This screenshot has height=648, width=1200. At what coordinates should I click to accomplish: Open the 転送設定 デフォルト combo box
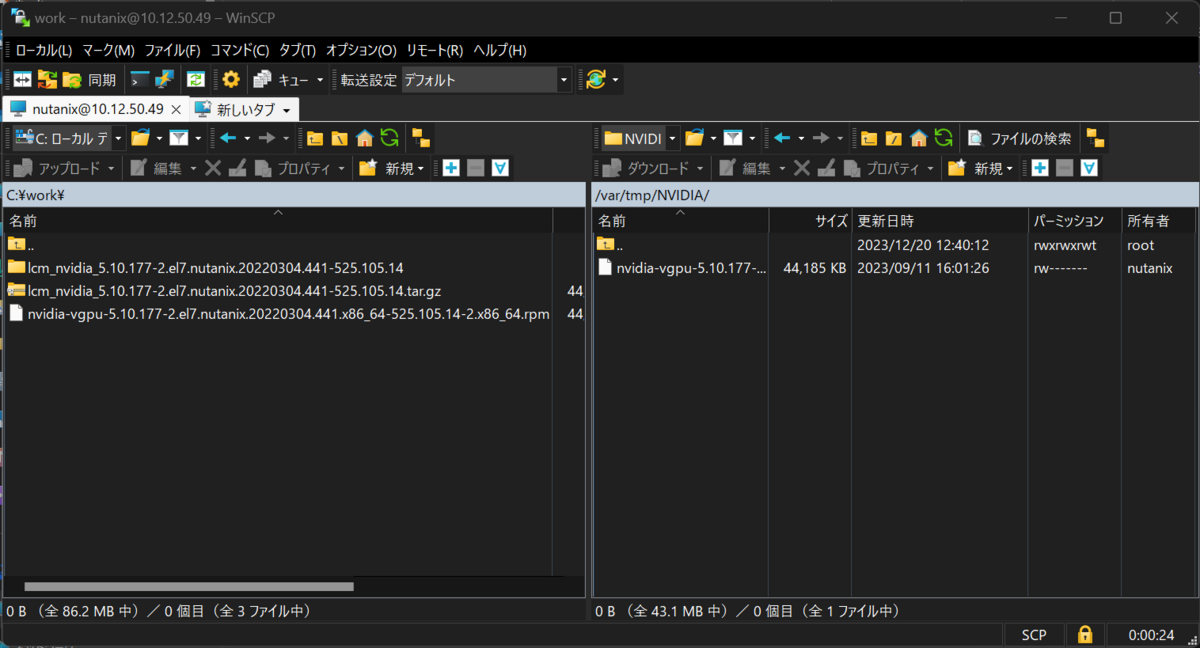(486, 80)
